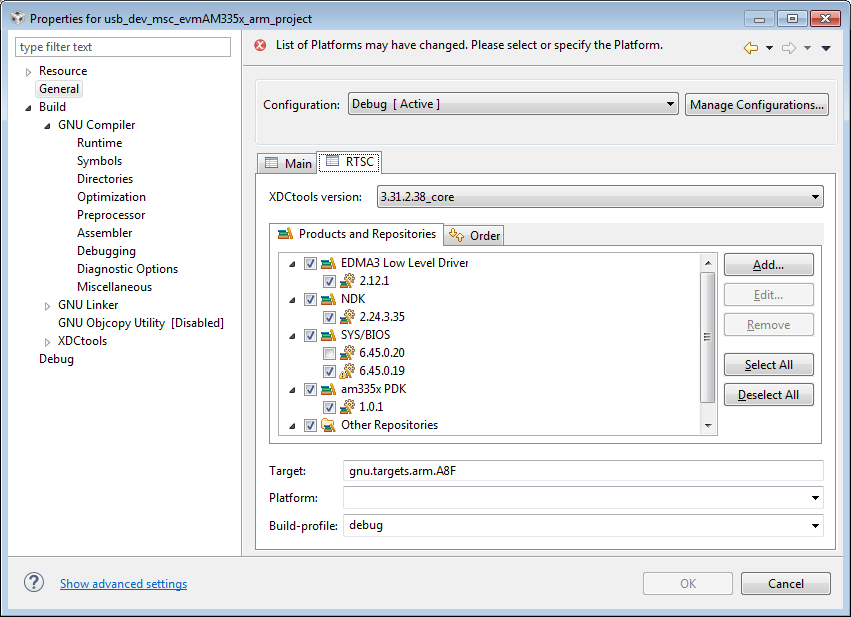Image resolution: width=851 pixels, height=617 pixels.
Task: Click the Target text field
Action: tap(583, 470)
